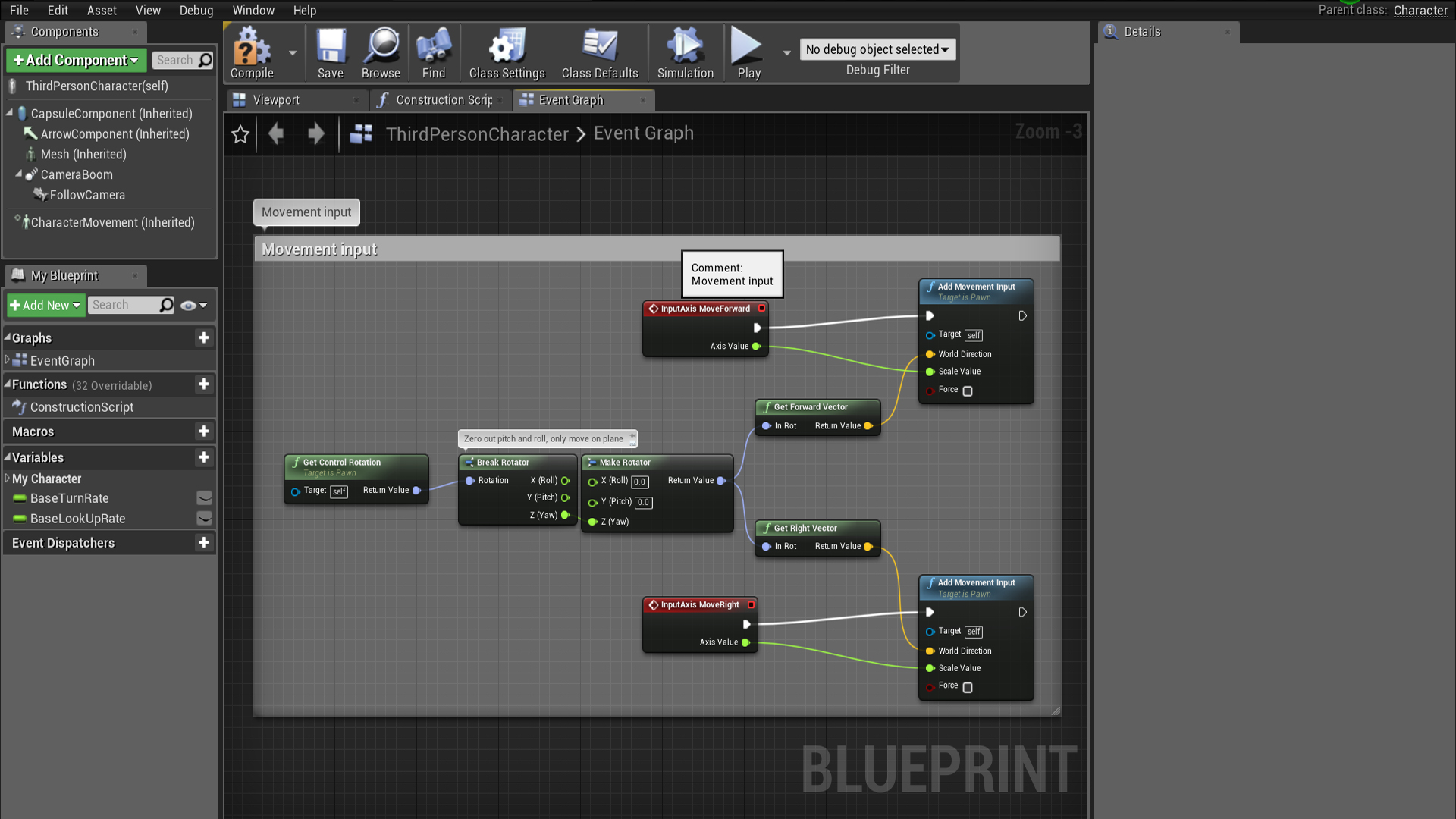Expand the My Character variable category
1456x819 pixels.
[8, 479]
